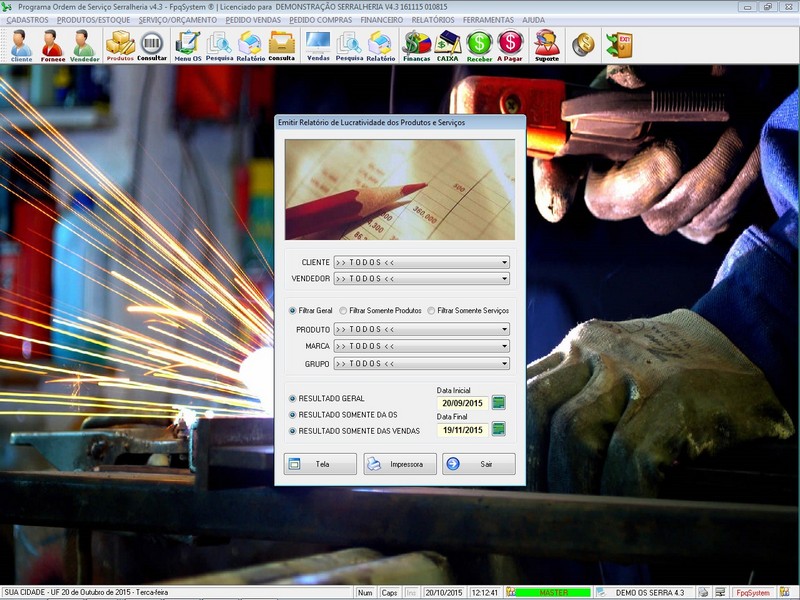Open the MARCA dropdown list
Screen dimensions: 800x600
point(504,346)
